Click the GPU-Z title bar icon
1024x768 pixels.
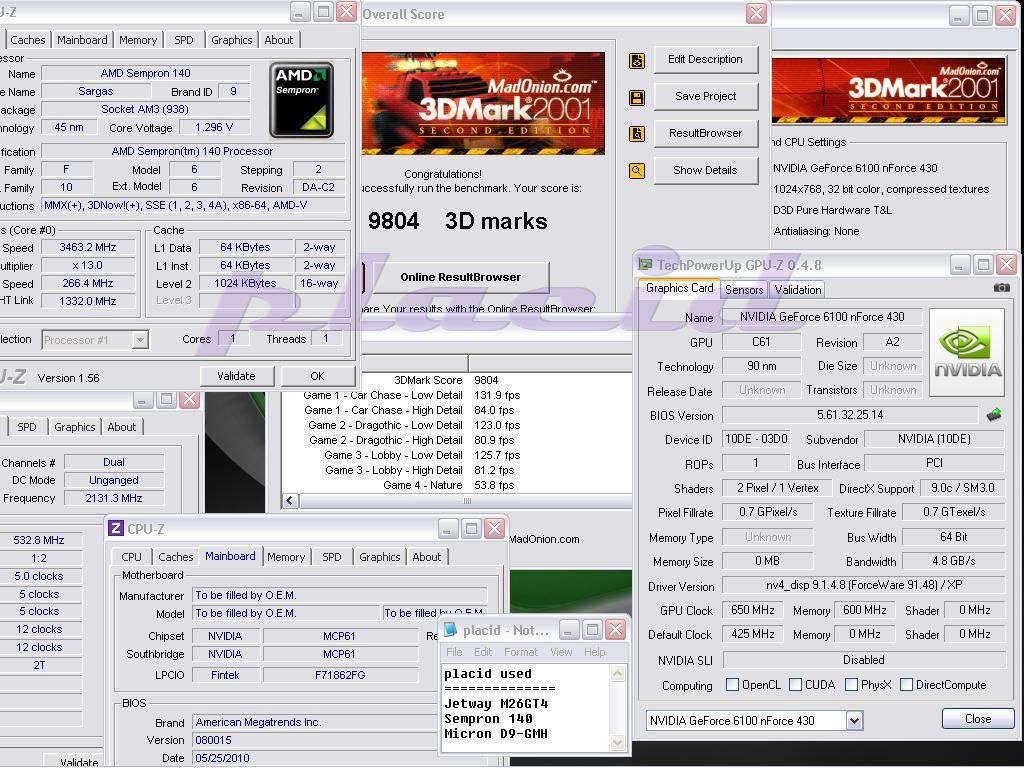[x=645, y=264]
